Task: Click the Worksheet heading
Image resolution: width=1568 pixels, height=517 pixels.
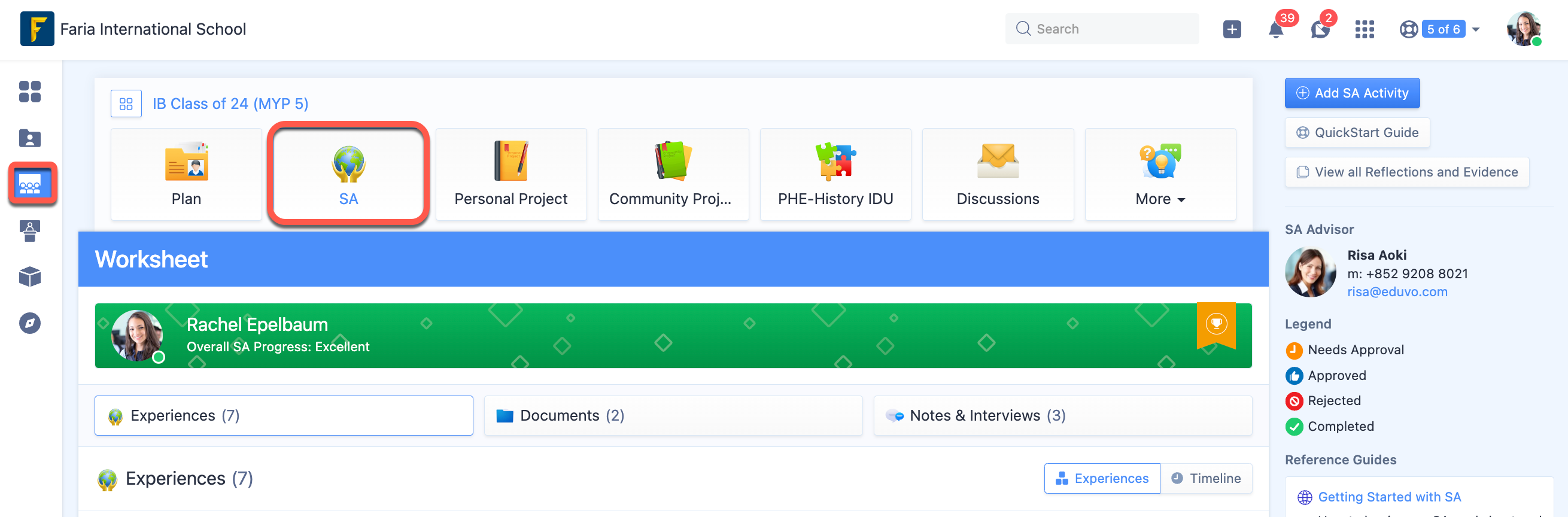Action: coord(151,260)
